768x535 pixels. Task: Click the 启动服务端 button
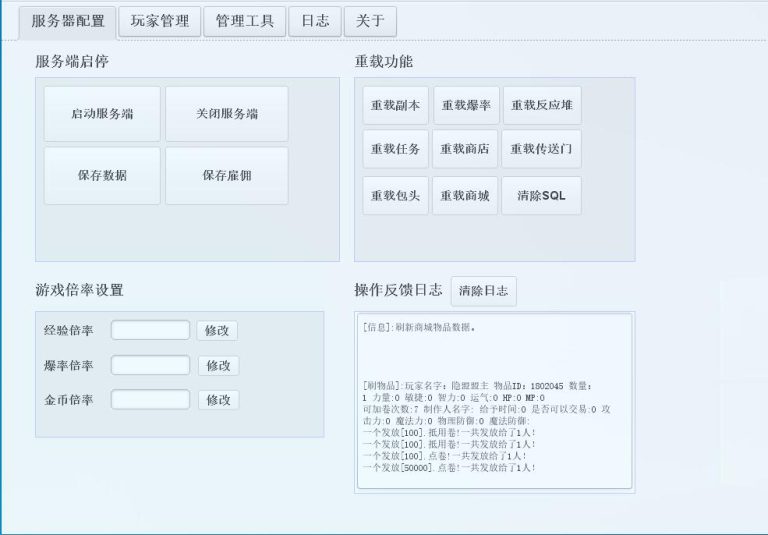tap(102, 114)
